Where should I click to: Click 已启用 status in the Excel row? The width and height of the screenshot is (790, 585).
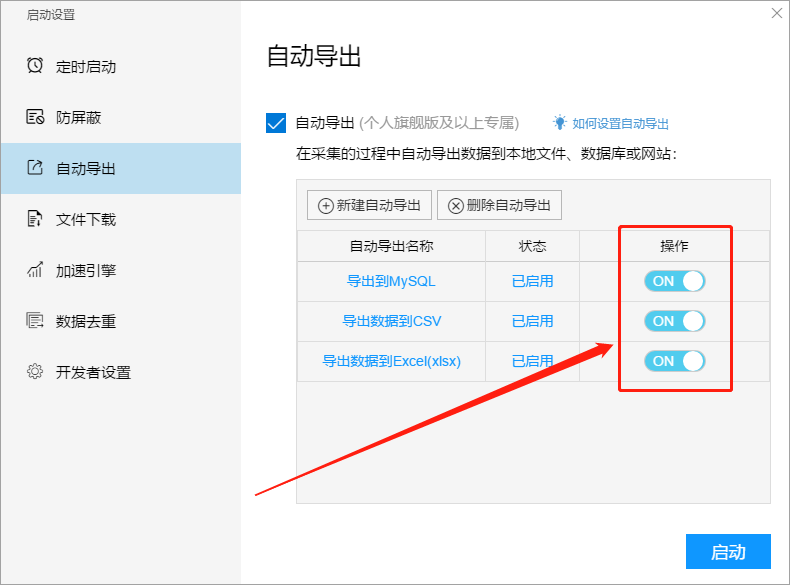pyautogui.click(x=533, y=361)
